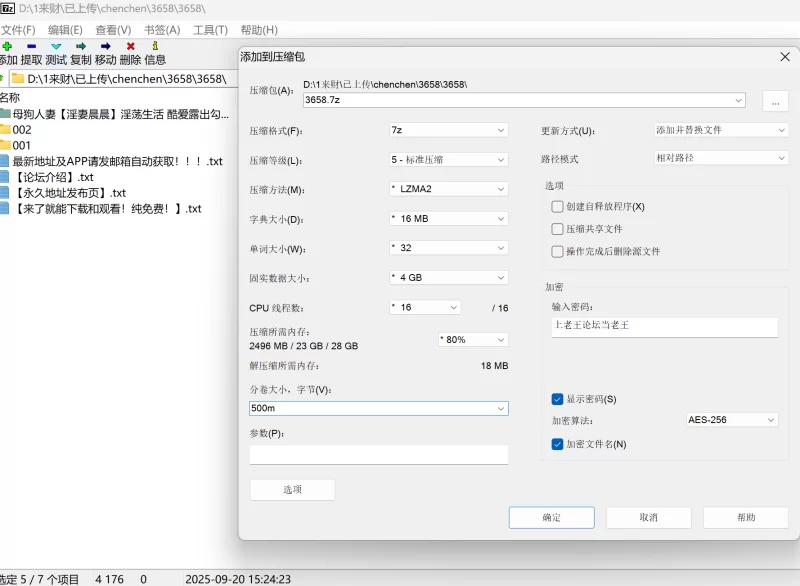This screenshot has height=586, width=800.
Task: Click the 参数(P) input field
Action: click(x=378, y=455)
